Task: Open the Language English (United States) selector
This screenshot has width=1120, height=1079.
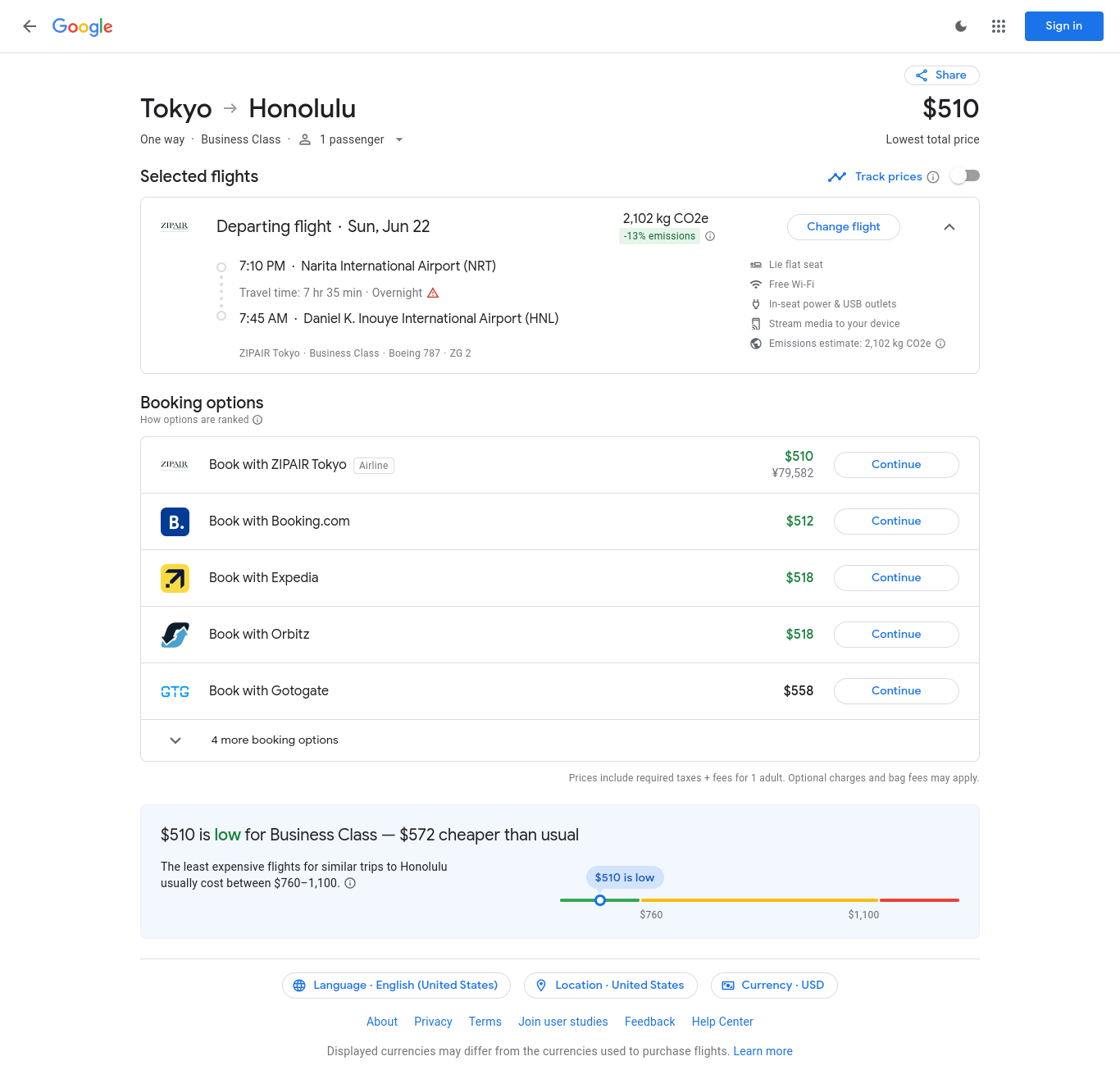Action: pyautogui.click(x=396, y=986)
